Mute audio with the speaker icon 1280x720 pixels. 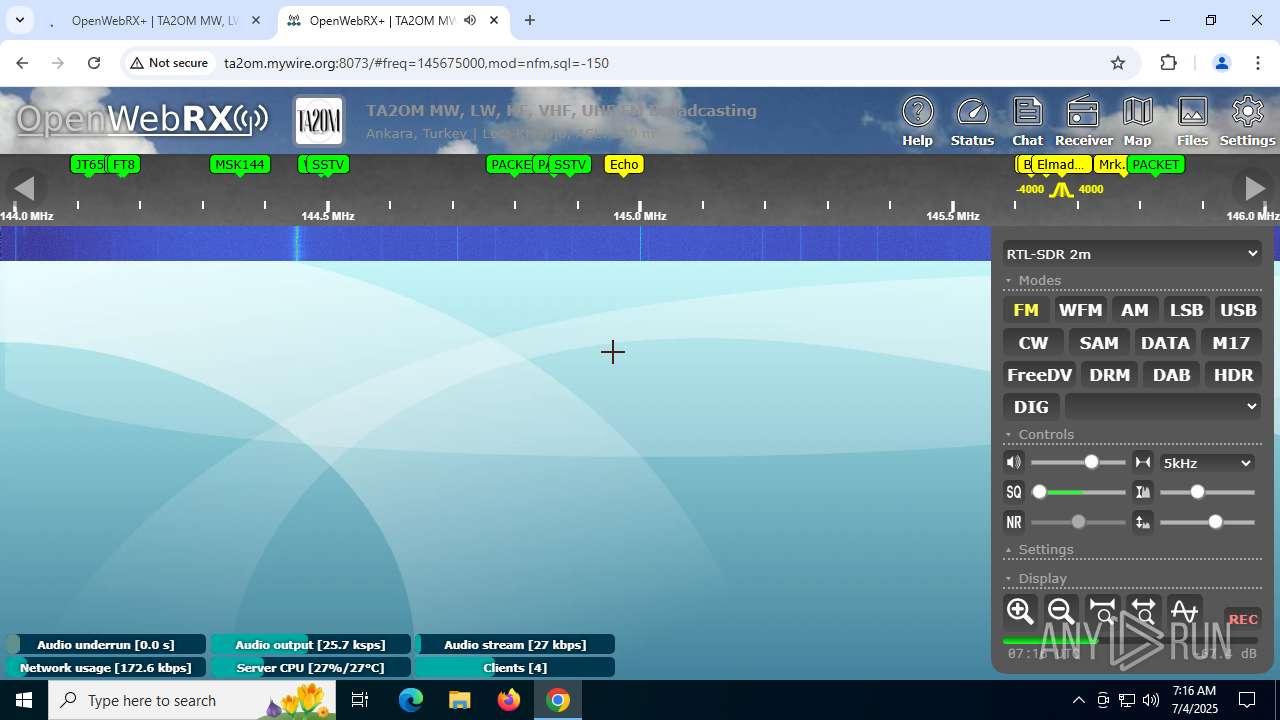pos(1014,462)
